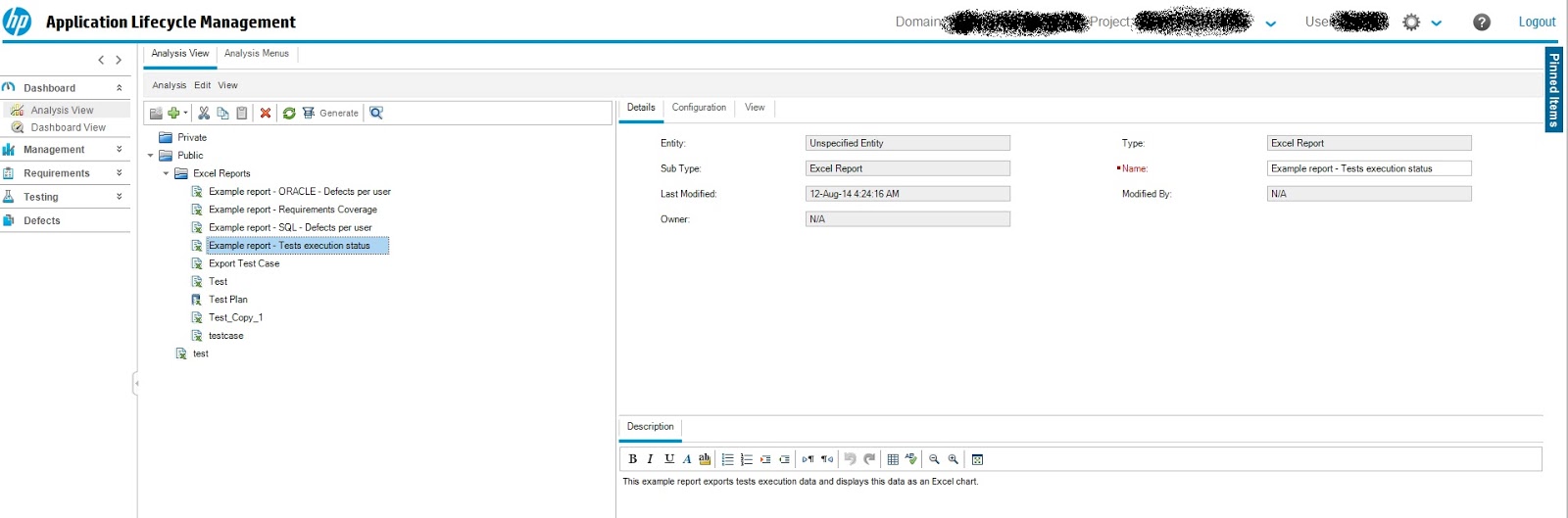Toggle Bold formatting in Description
This screenshot has width=1568, height=518.
click(x=632, y=459)
